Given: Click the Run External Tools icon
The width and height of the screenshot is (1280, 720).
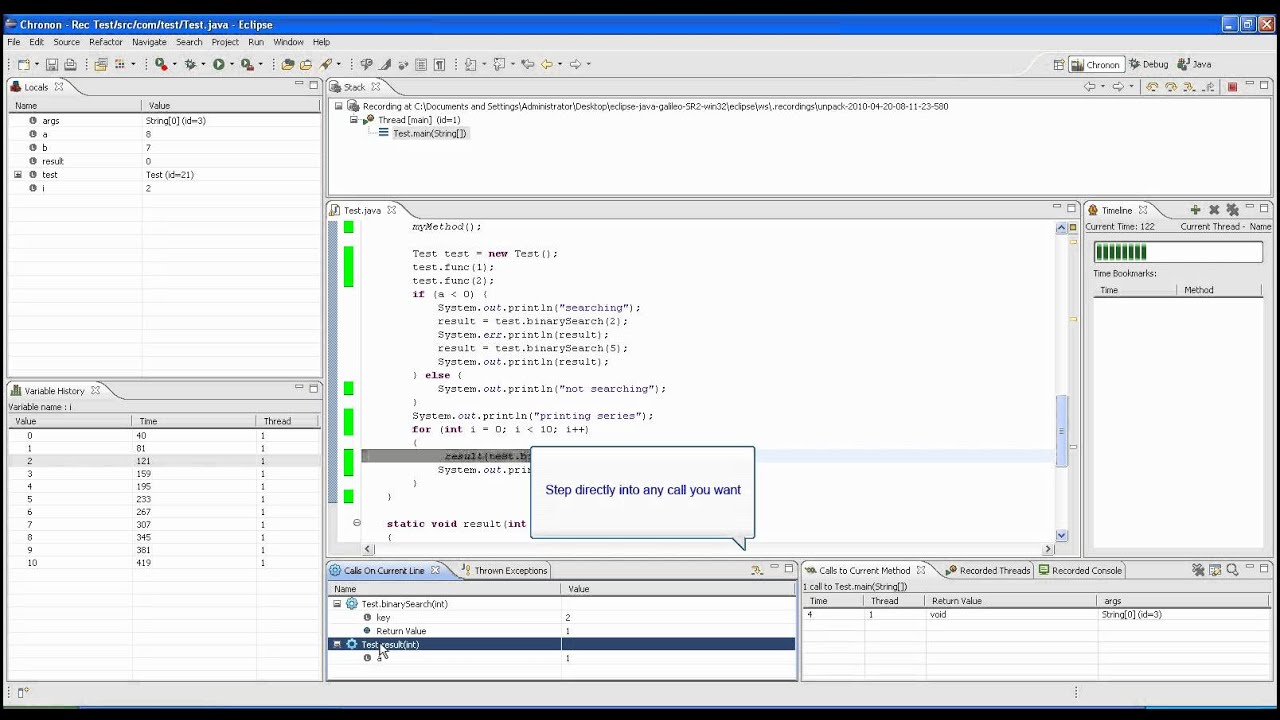Looking at the screenshot, I should [x=247, y=64].
